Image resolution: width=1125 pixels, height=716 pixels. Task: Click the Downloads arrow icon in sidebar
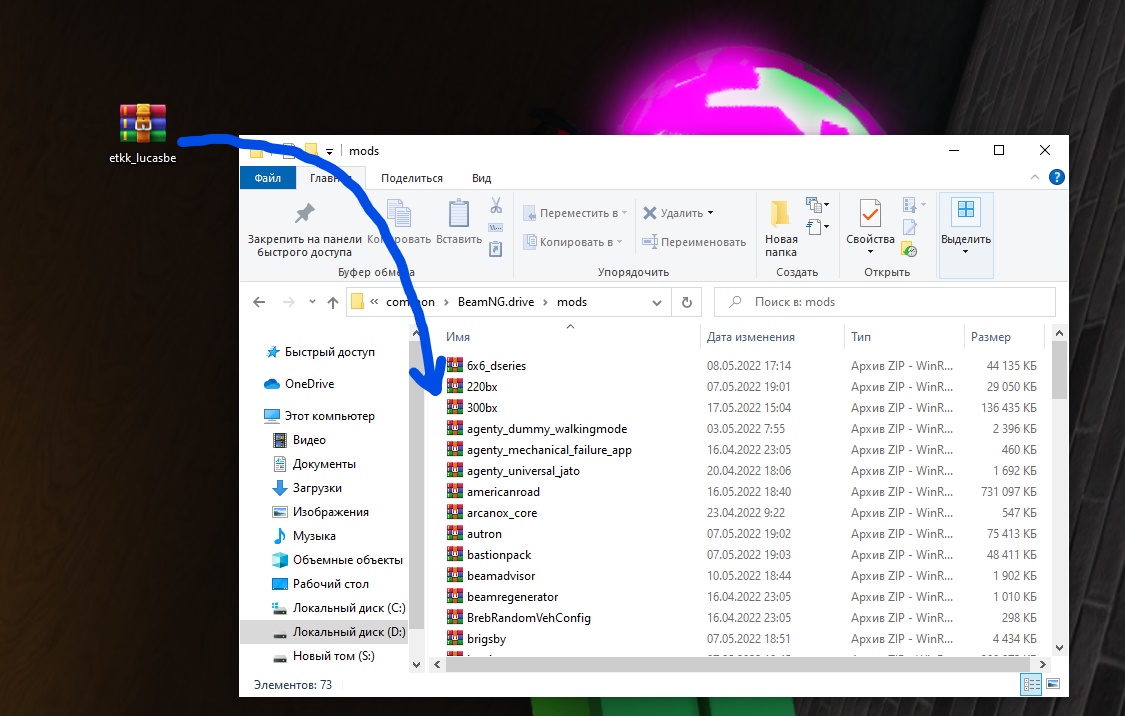point(280,488)
